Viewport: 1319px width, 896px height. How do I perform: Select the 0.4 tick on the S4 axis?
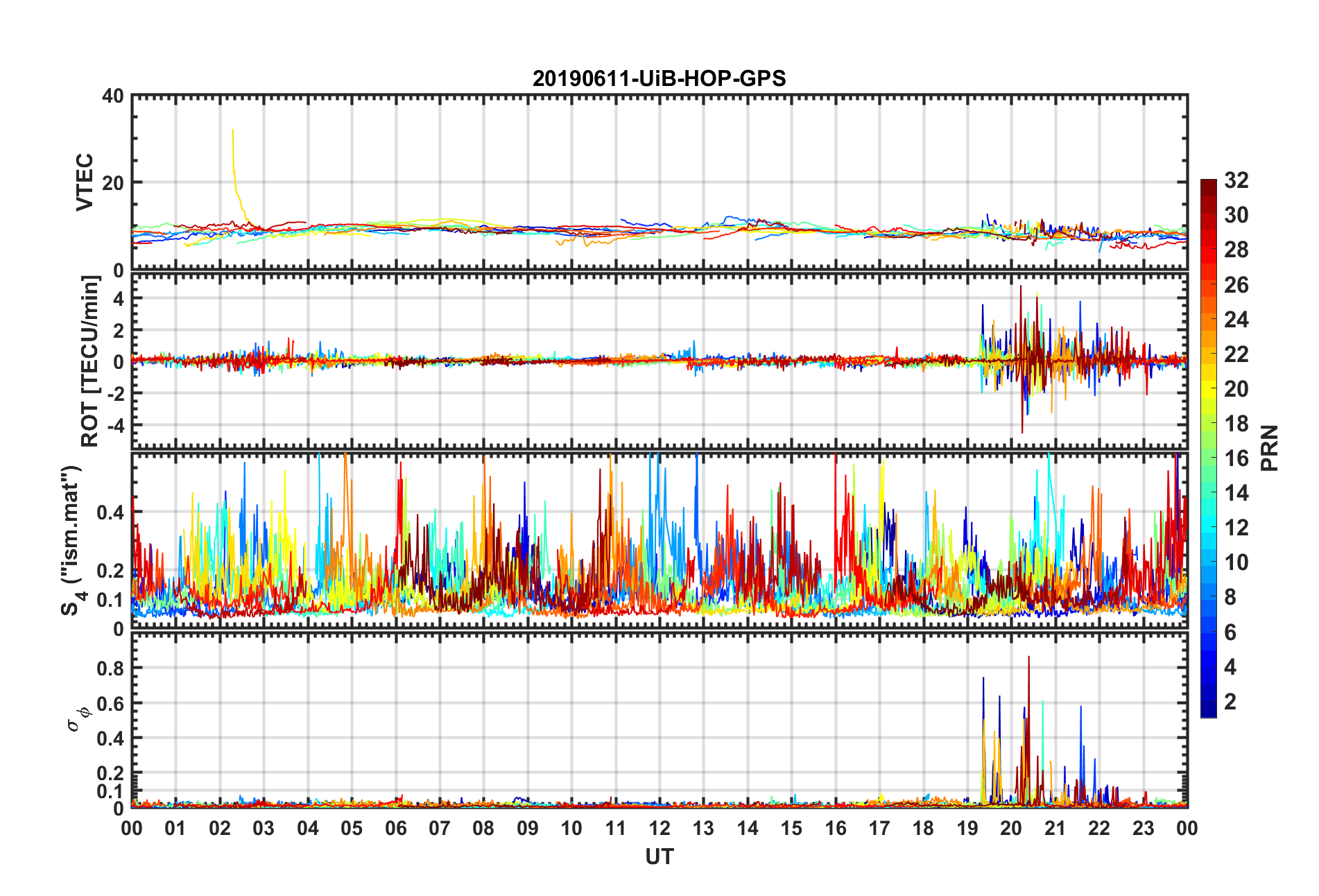coord(111,512)
